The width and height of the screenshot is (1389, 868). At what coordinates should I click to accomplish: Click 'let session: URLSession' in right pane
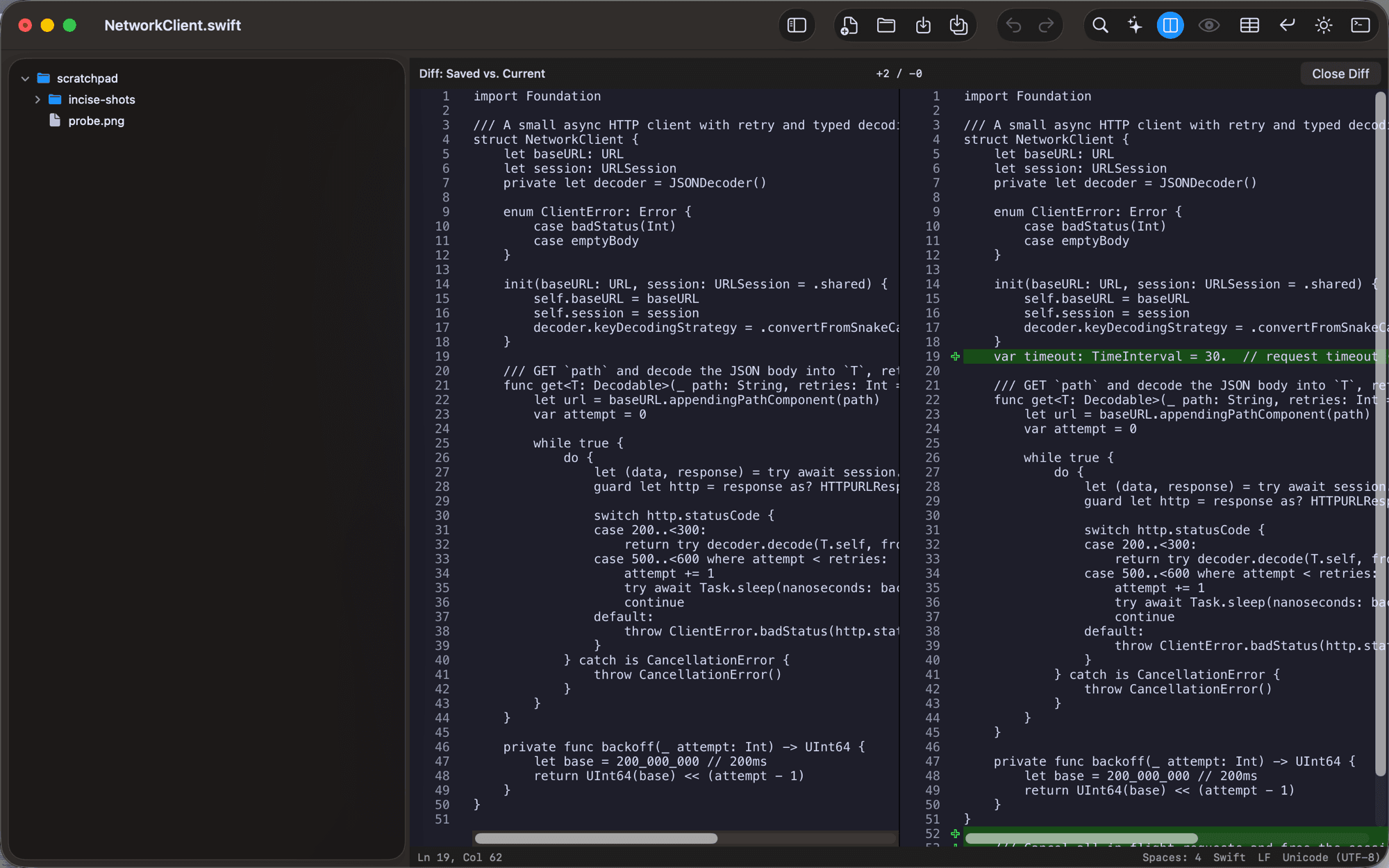pyautogui.click(x=1080, y=169)
